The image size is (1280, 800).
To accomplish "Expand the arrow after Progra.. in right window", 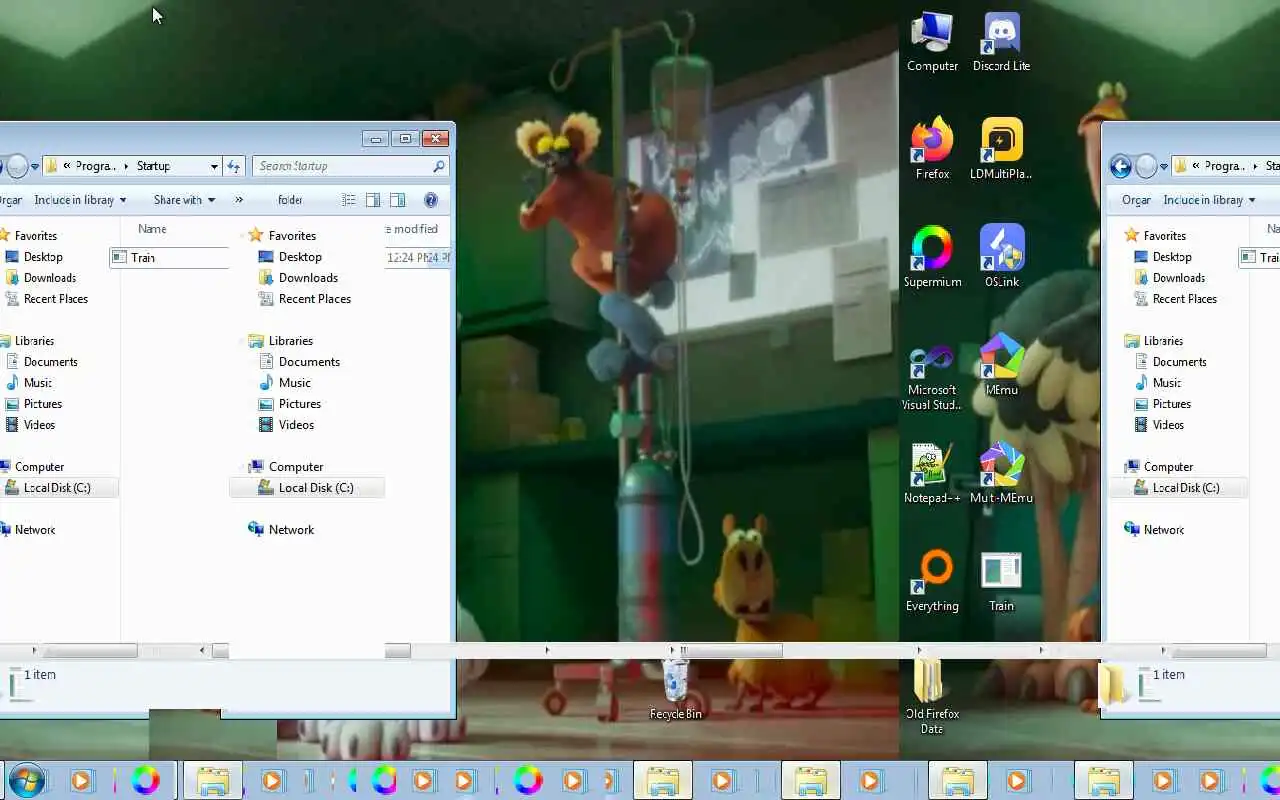I will (1256, 166).
